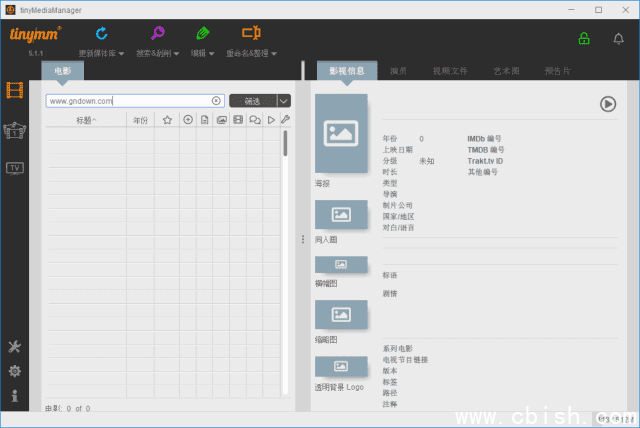Image resolution: width=640 pixels, height=428 pixels.
Task: Click the green unlock status icon
Action: [x=584, y=39]
